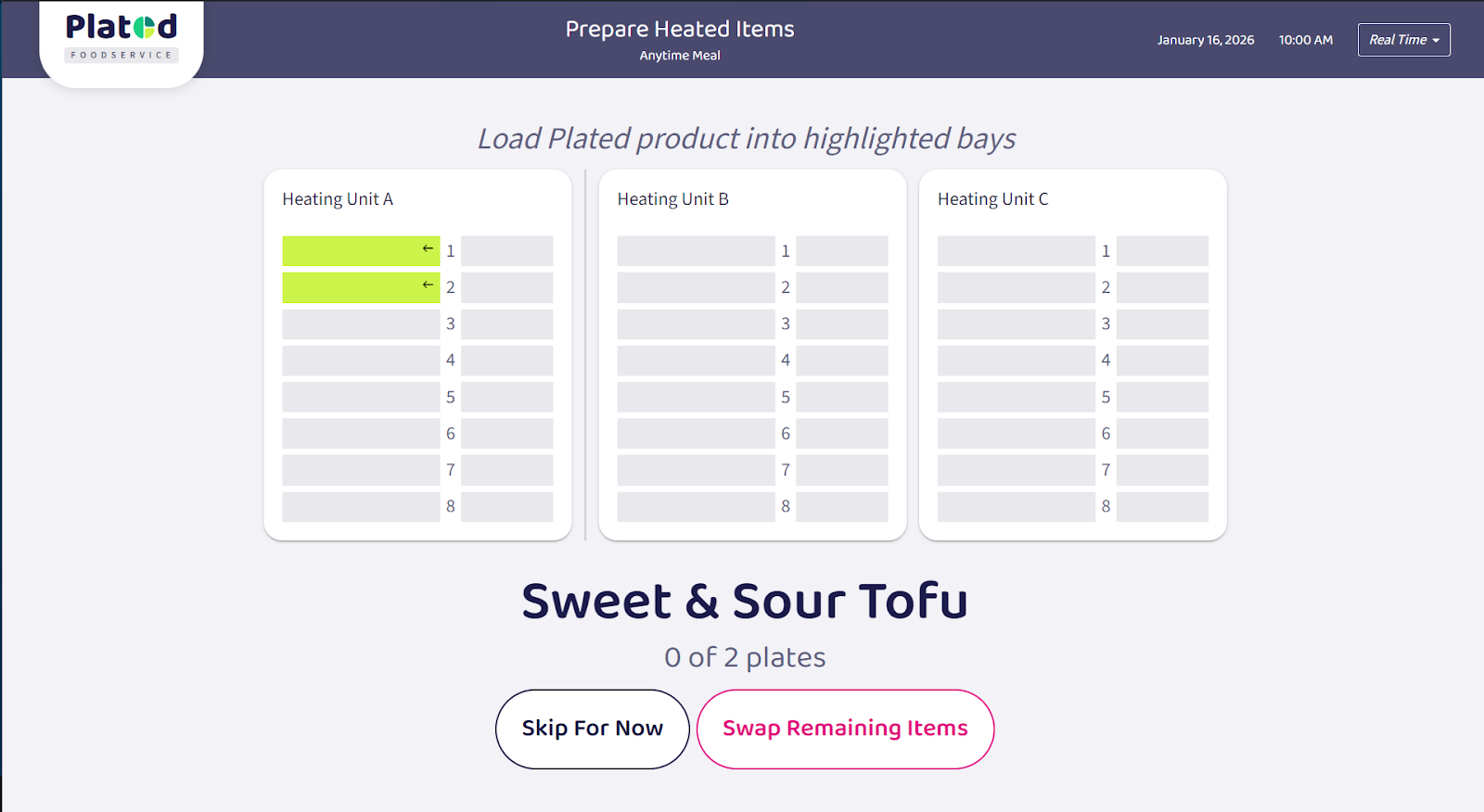Click right bay 1 of Heating Unit A
The image size is (1484, 812).
506,251
